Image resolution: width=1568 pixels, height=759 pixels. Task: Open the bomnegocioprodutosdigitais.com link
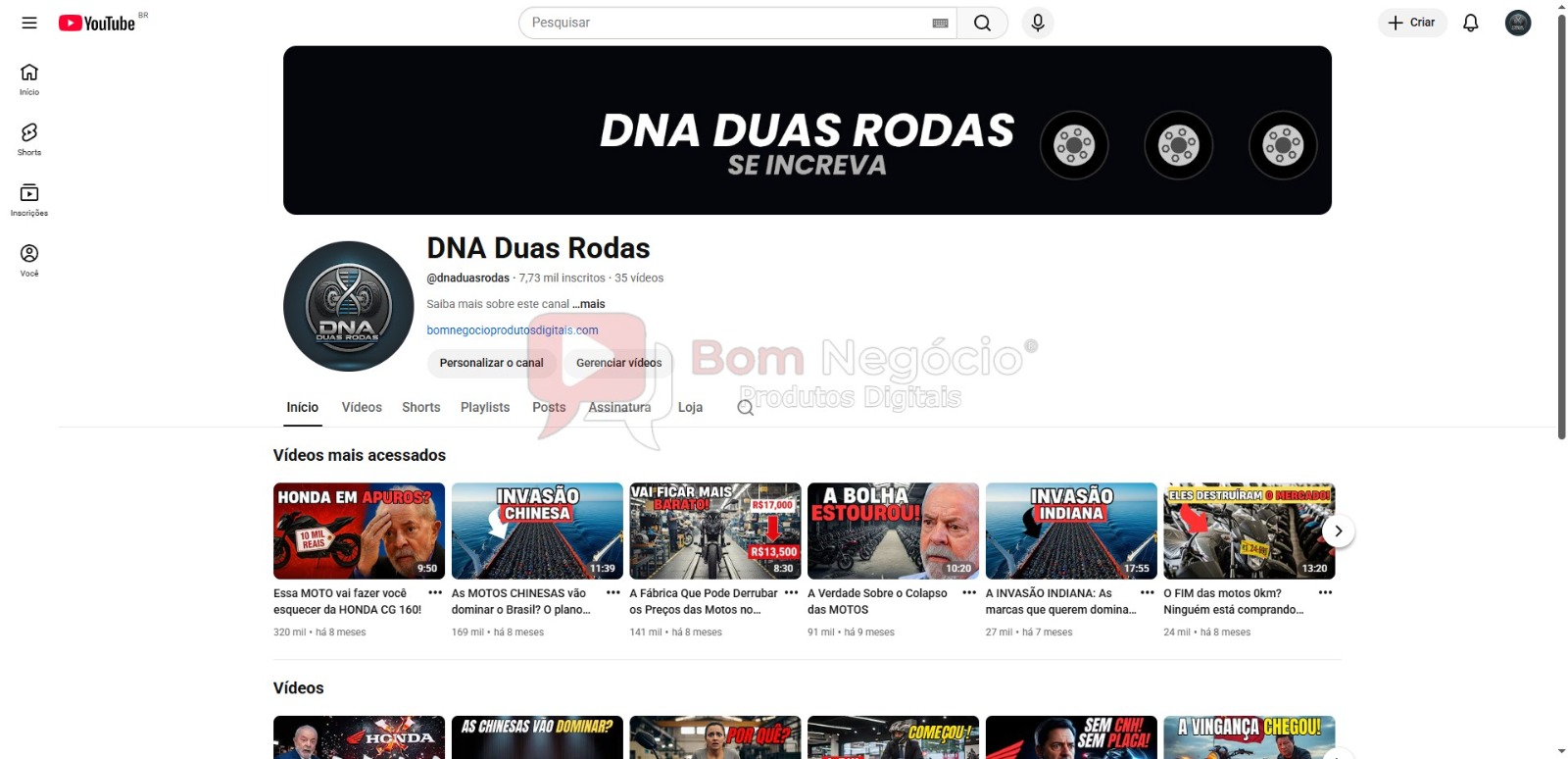coord(512,330)
